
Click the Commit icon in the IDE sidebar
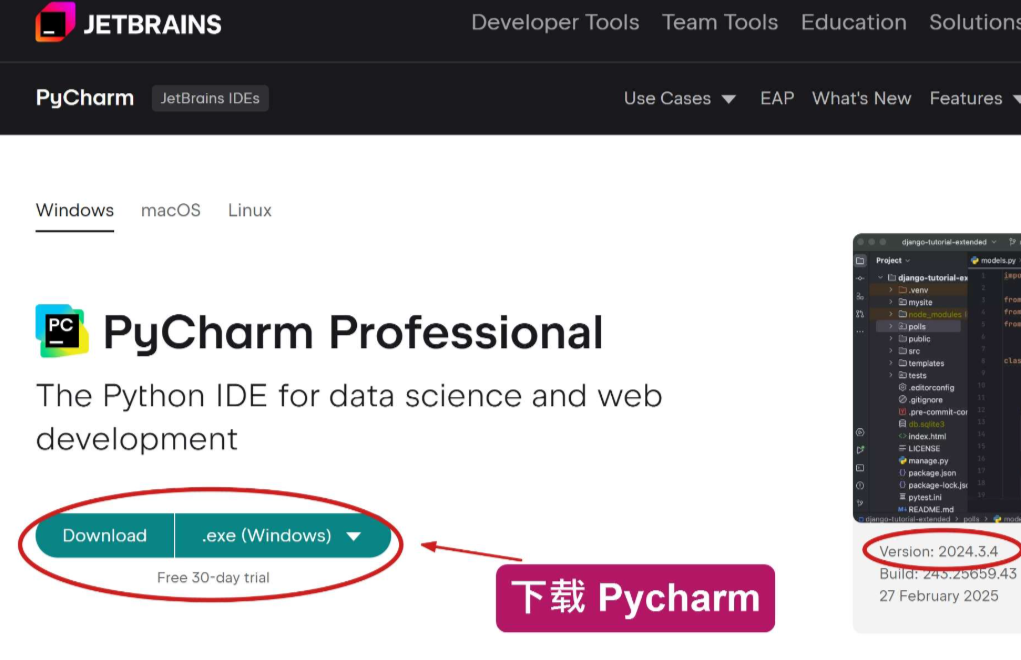pyautogui.click(x=860, y=278)
